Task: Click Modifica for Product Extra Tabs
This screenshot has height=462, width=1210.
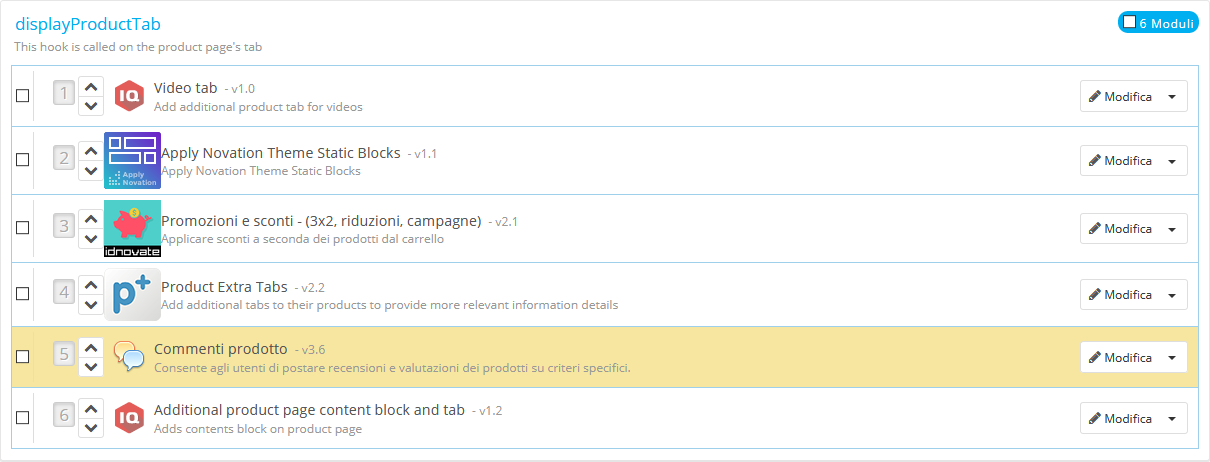Action: [1120, 295]
